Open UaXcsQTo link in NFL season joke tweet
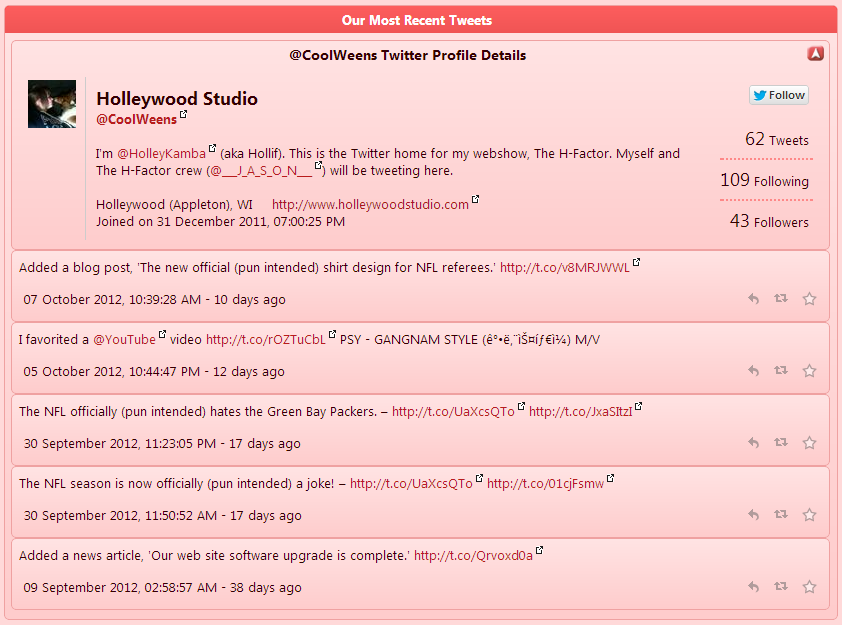 tap(411, 484)
